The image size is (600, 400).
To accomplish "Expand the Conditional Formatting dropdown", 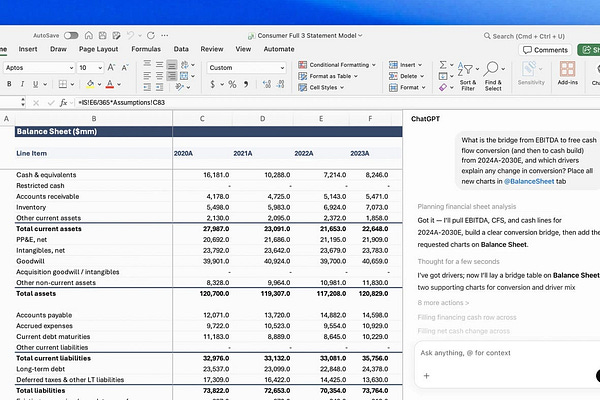I will [x=374, y=64].
